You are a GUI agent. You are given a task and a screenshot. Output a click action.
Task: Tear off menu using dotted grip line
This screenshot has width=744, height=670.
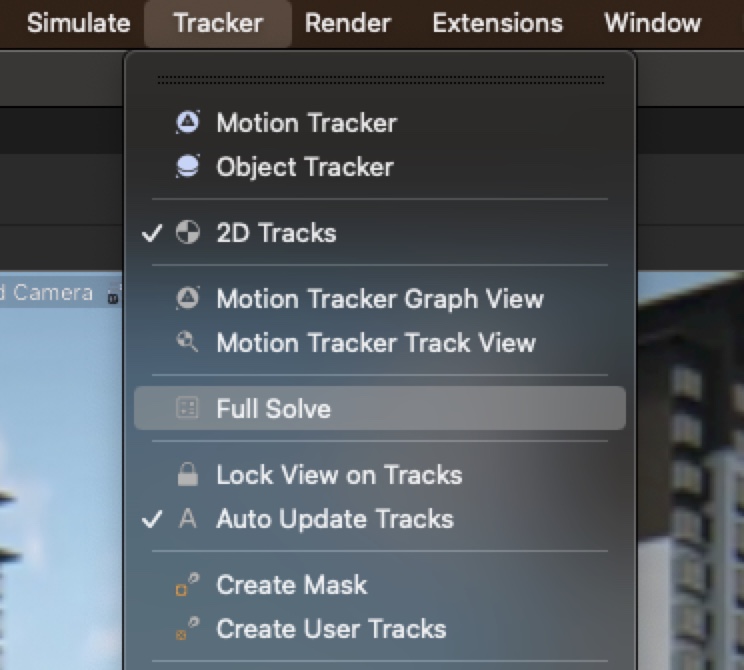[x=380, y=79]
